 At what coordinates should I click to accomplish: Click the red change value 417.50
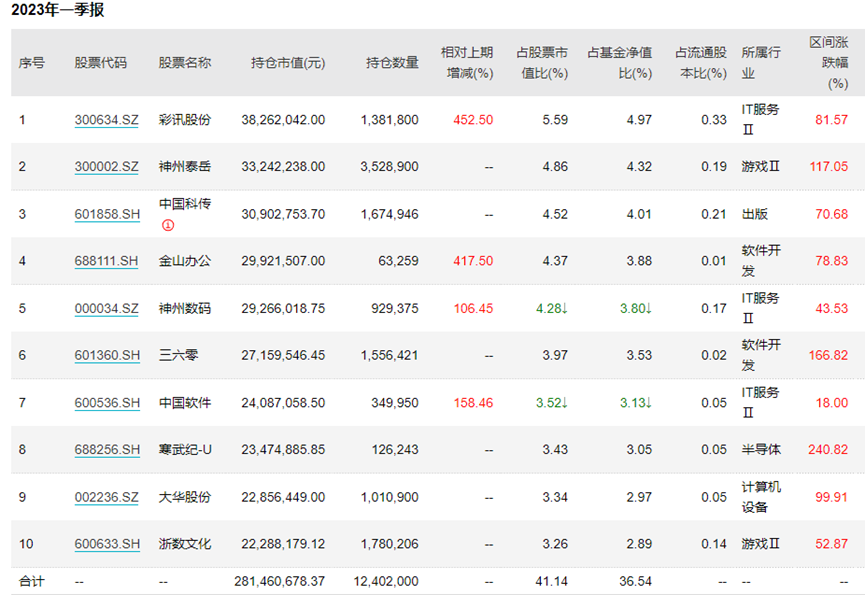pos(473,261)
